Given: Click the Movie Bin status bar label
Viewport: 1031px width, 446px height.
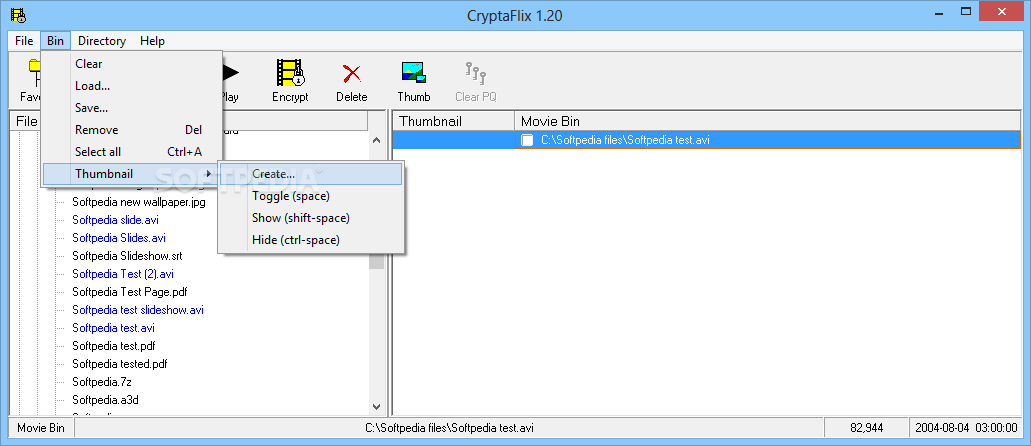Looking at the screenshot, I should 41,428.
